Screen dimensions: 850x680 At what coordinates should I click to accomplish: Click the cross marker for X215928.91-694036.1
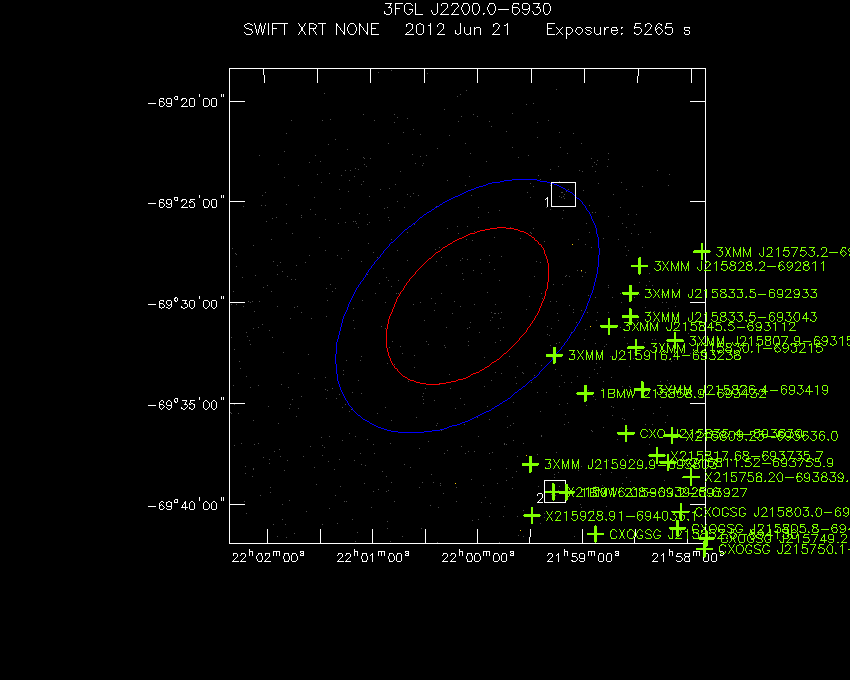(532, 515)
